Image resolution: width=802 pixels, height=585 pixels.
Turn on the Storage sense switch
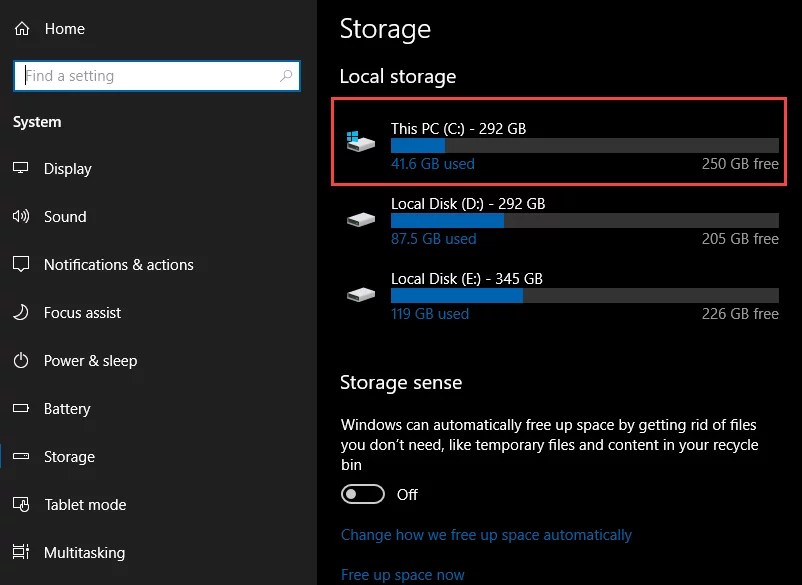362,494
